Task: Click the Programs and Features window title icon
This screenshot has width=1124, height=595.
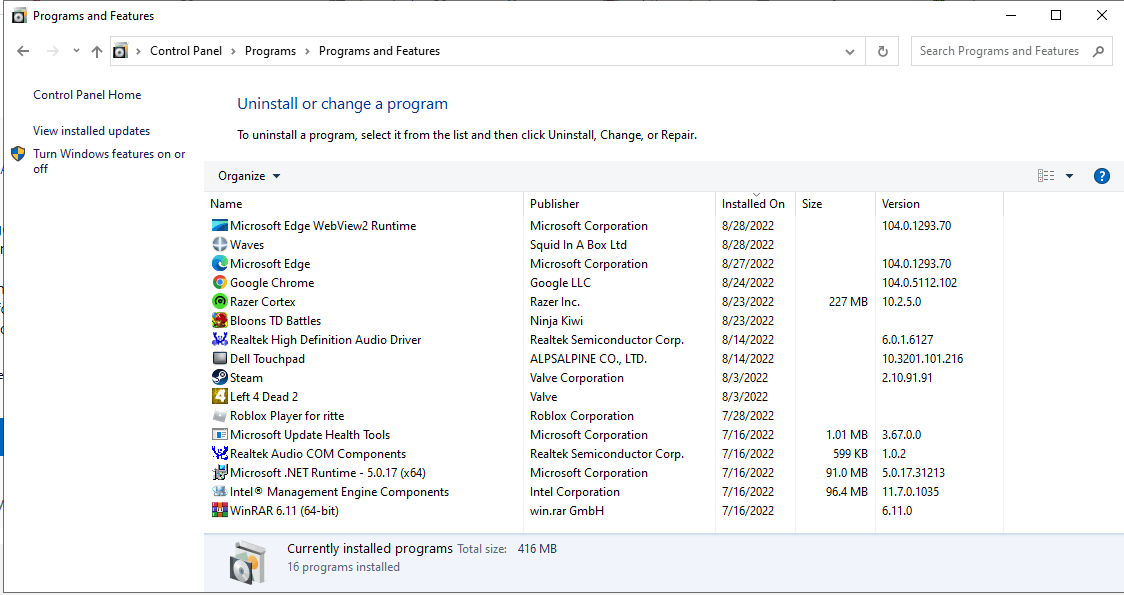Action: (x=19, y=16)
